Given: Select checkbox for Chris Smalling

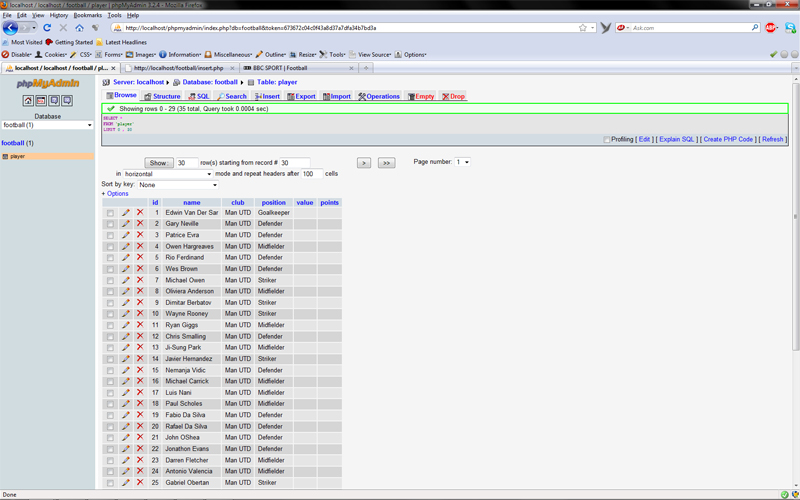Looking at the screenshot, I should click(x=110, y=337).
